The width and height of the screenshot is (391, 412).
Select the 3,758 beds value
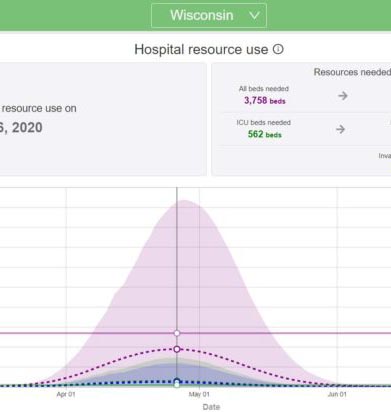click(265, 100)
